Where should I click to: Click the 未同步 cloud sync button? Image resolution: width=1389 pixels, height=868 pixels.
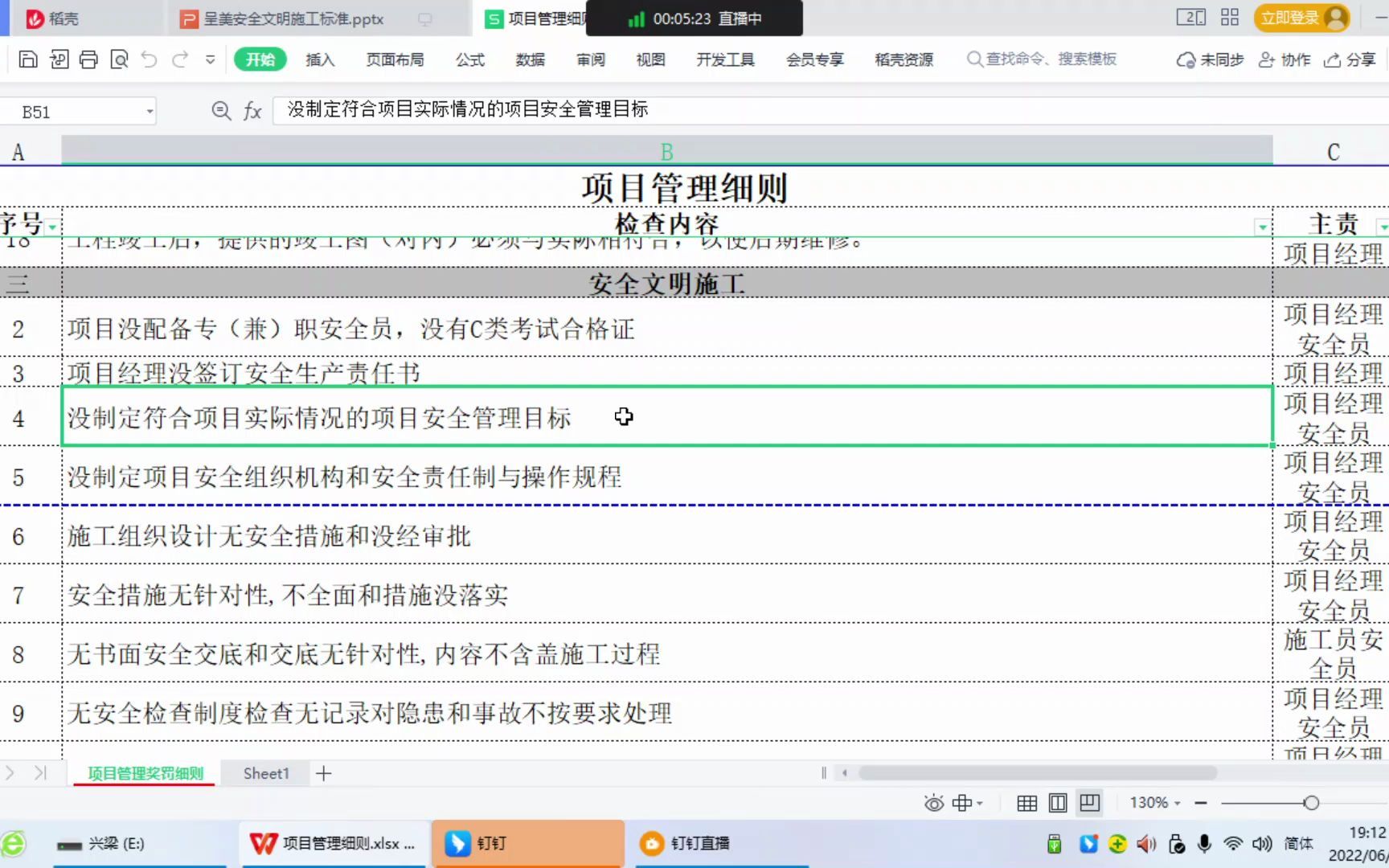pyautogui.click(x=1210, y=60)
